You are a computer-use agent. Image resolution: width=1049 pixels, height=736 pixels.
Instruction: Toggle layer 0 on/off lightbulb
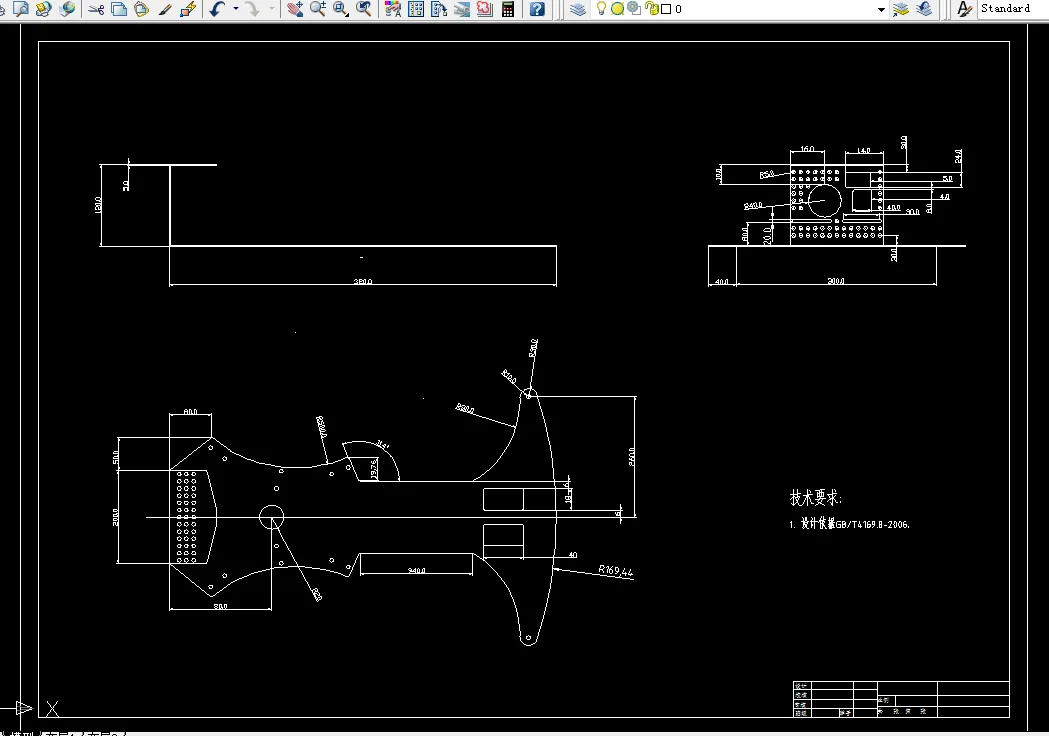[x=601, y=9]
